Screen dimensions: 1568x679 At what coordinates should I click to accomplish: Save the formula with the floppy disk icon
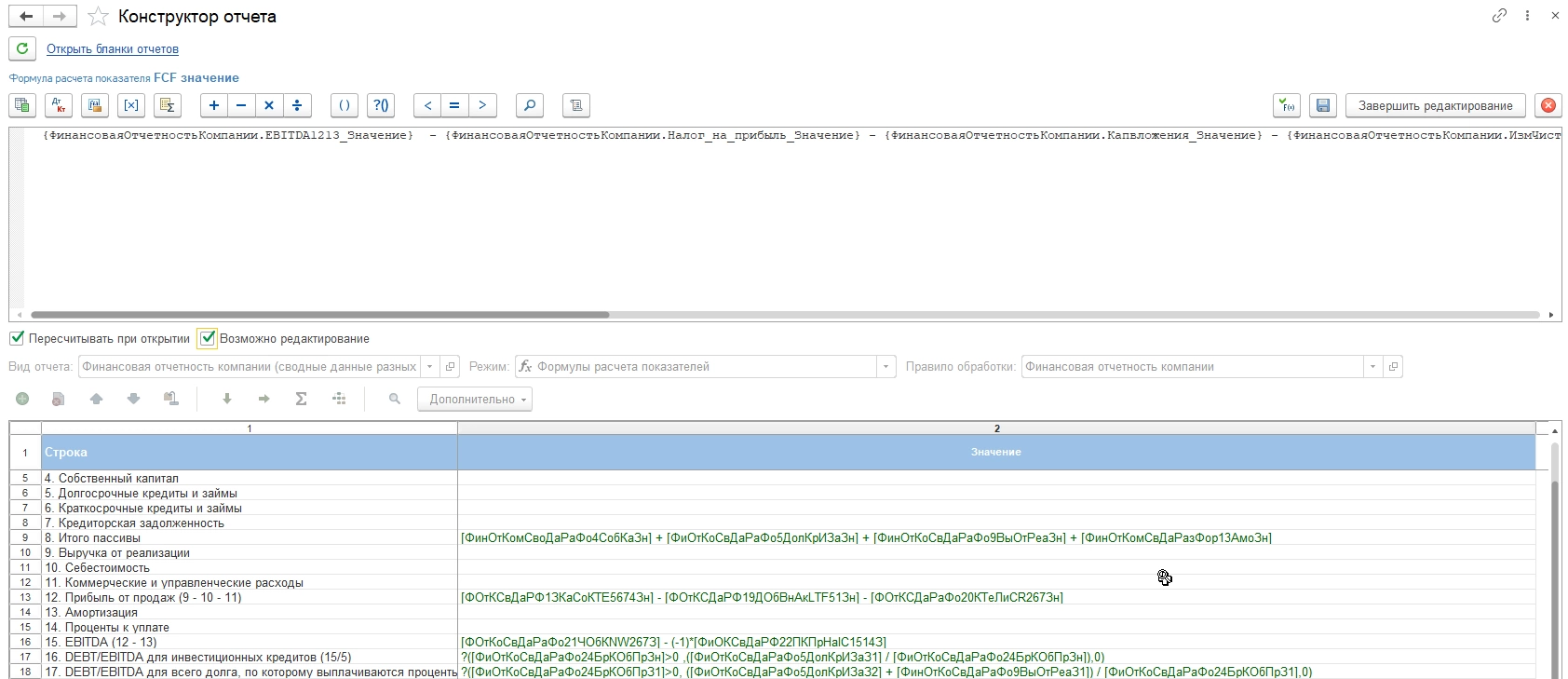click(1323, 105)
